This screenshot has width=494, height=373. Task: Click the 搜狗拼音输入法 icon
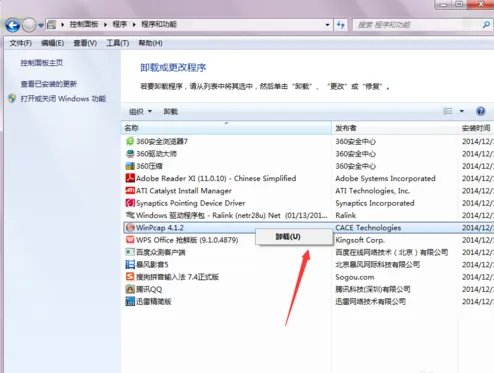130,277
